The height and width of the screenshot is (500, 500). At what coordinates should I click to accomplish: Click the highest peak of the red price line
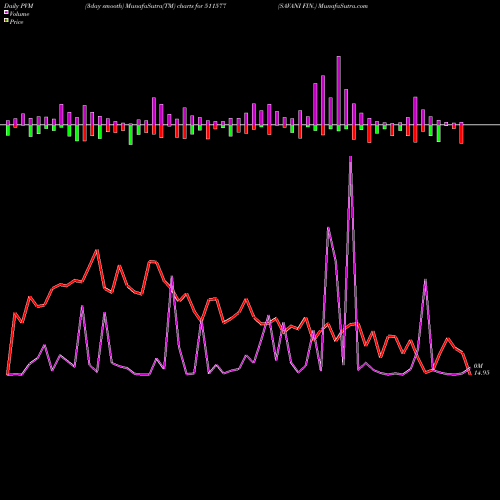coord(97,250)
